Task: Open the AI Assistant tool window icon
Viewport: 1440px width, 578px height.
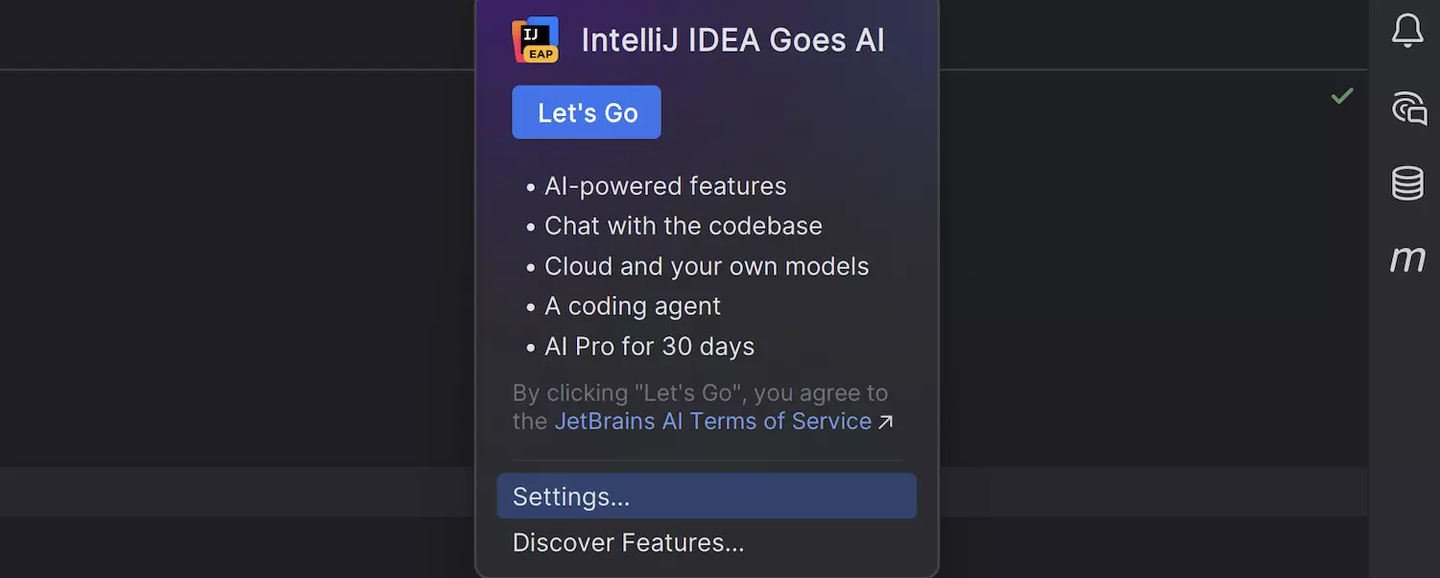Action: (x=1407, y=109)
